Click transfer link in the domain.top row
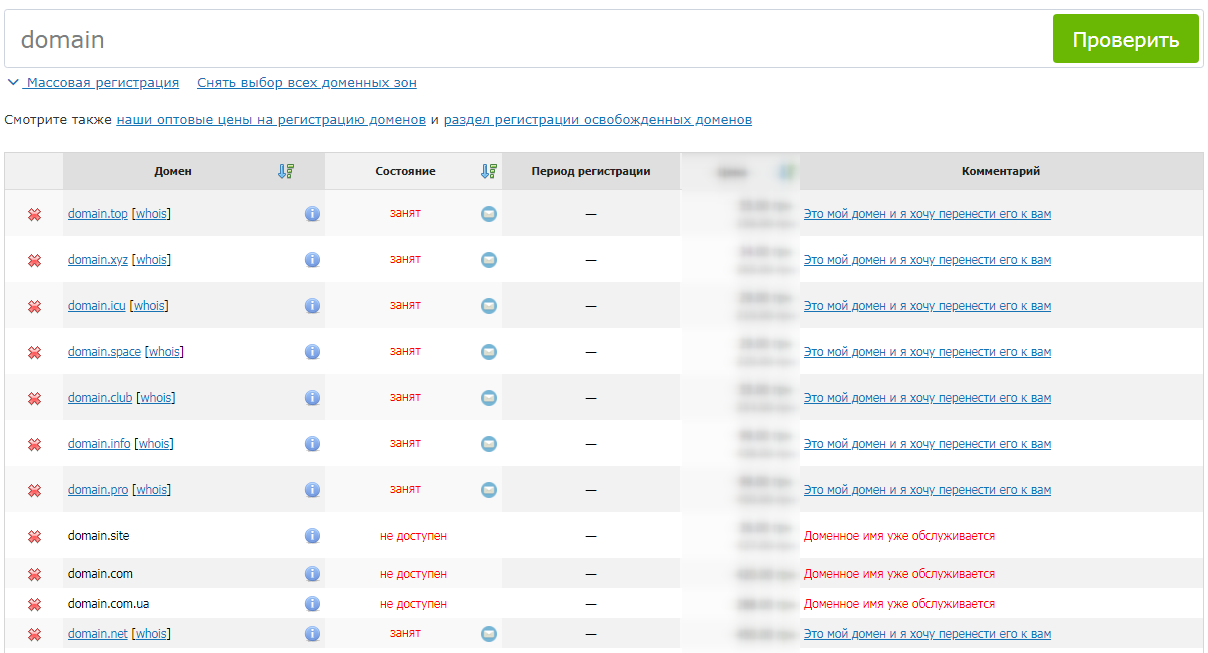 pyautogui.click(x=927, y=214)
